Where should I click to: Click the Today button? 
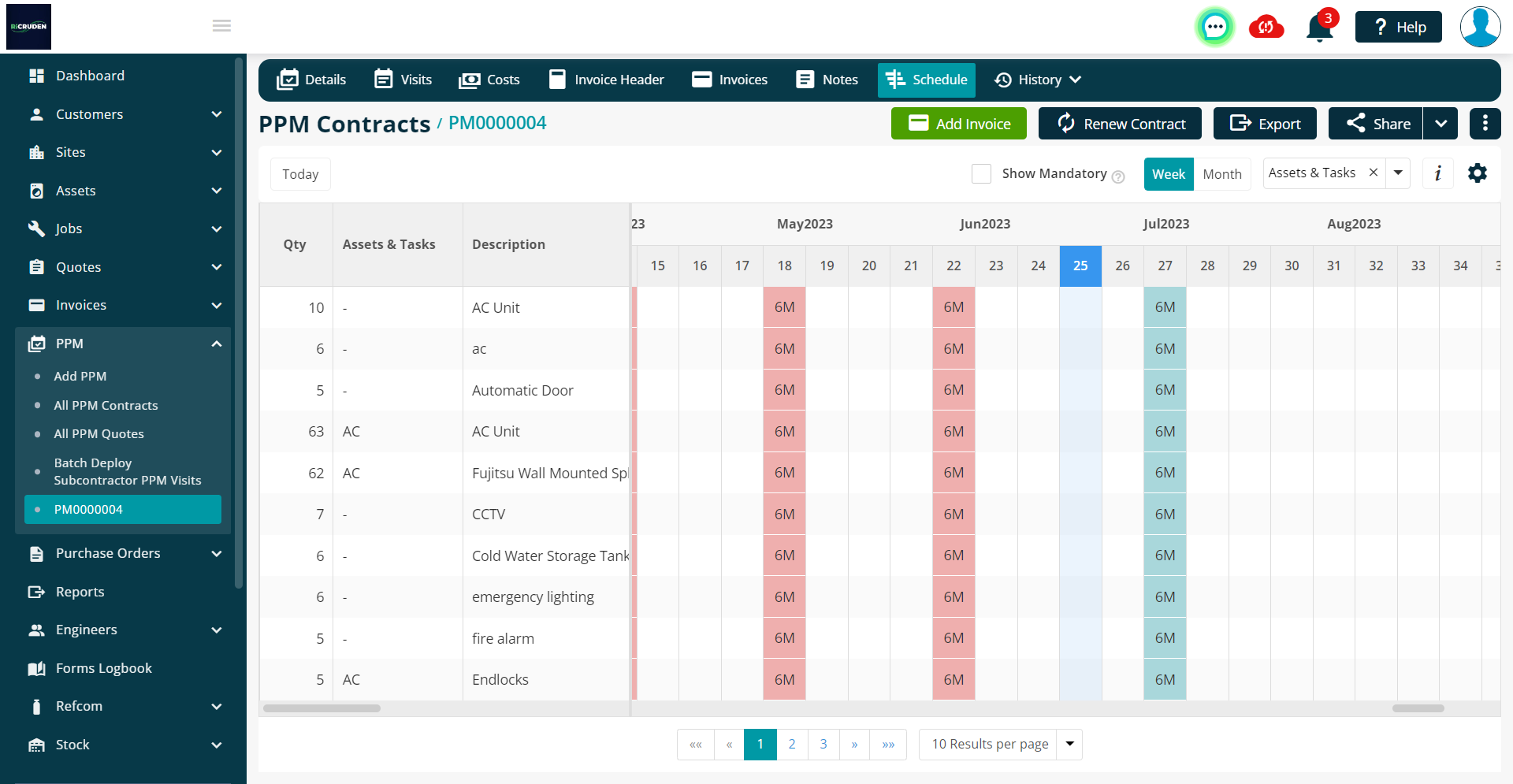[300, 174]
